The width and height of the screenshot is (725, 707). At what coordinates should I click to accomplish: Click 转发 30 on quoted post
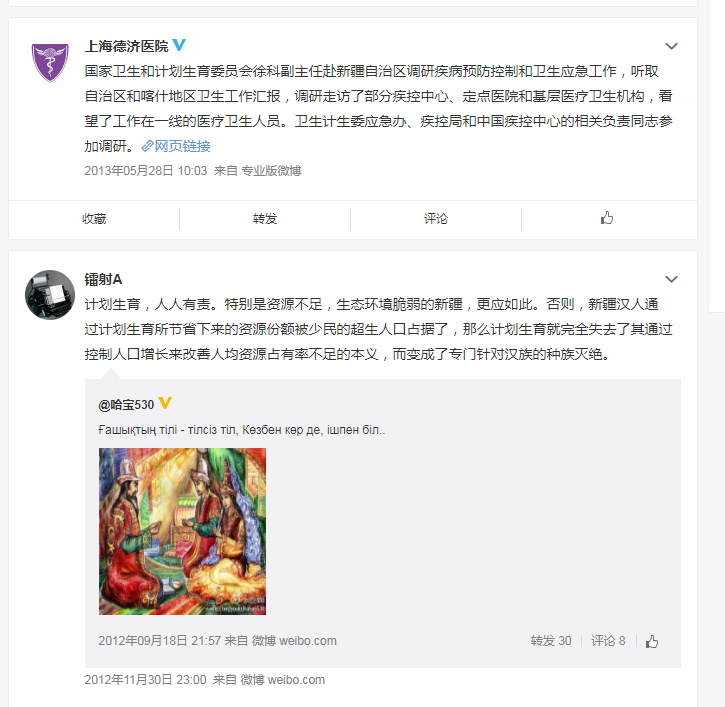(551, 641)
